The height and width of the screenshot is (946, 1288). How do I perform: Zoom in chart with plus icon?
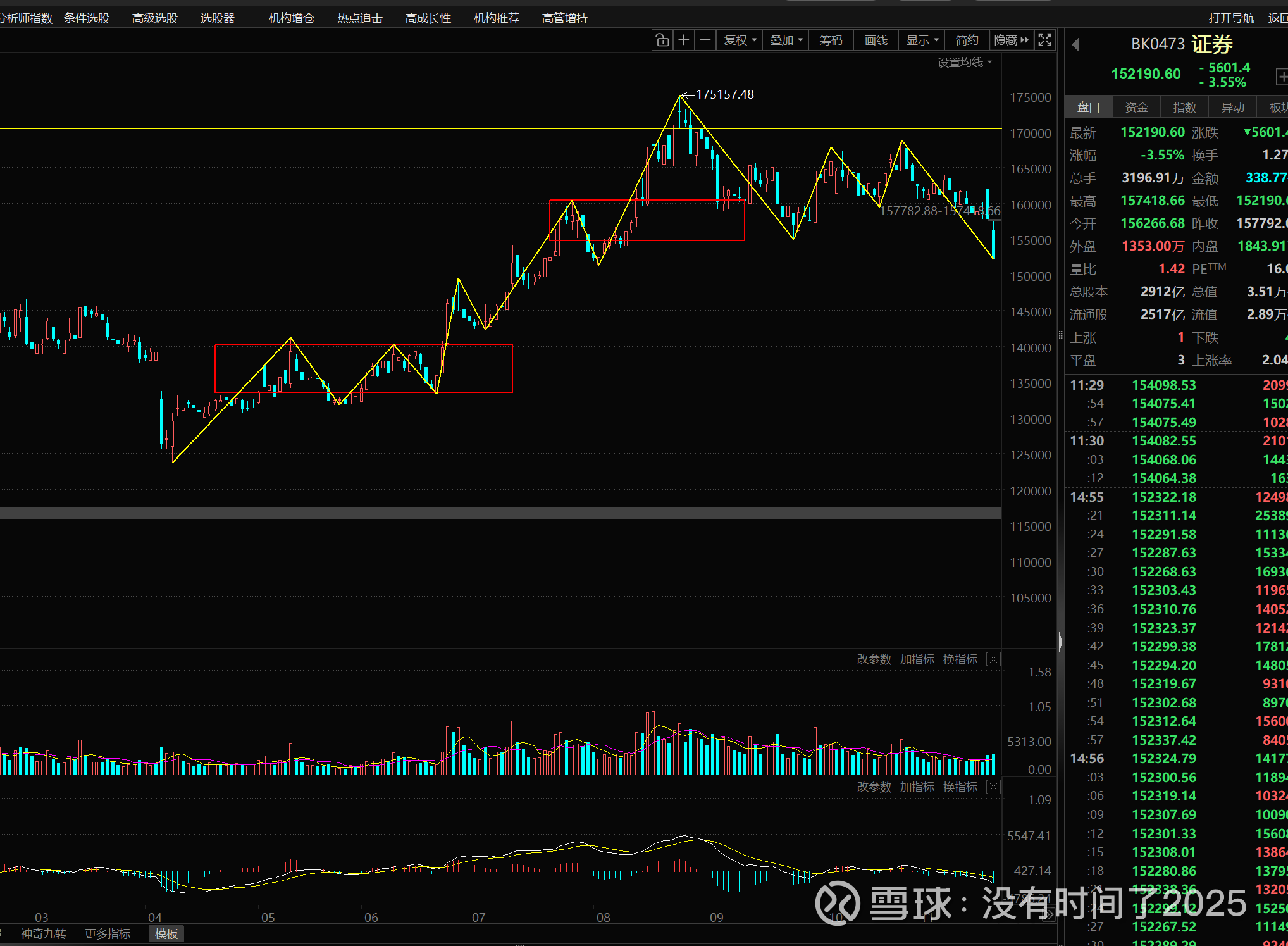[684, 40]
